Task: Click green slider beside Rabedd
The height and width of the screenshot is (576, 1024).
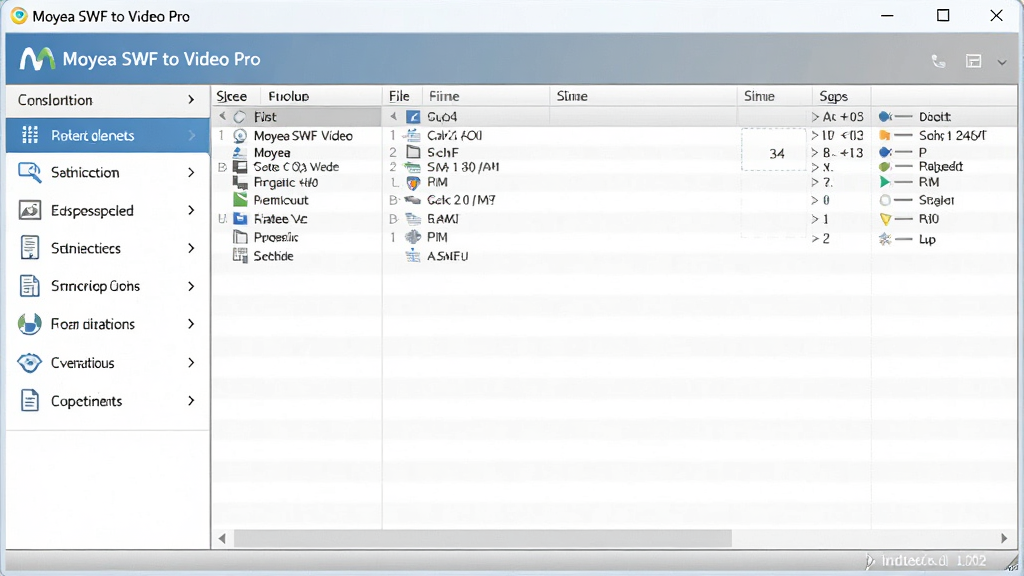Action: [x=895, y=167]
